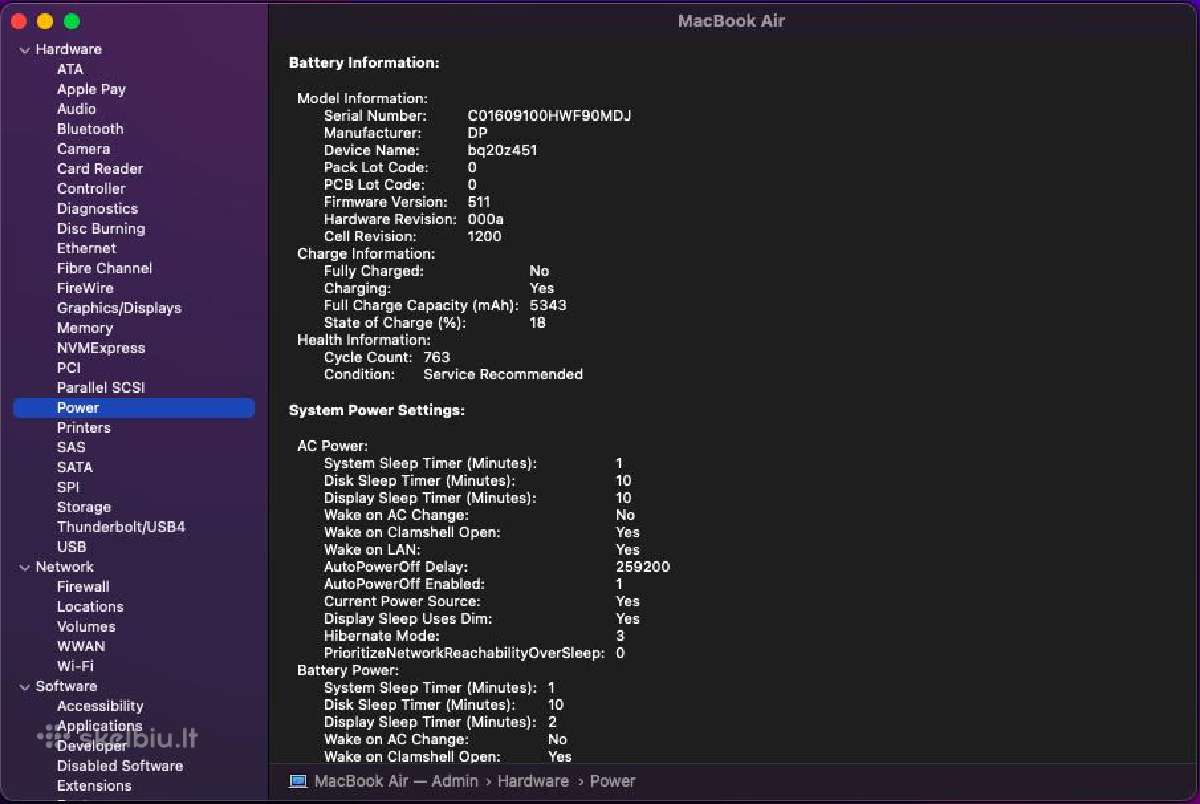
Task: Select Wi-Fi in the sidebar
Action: click(x=75, y=666)
